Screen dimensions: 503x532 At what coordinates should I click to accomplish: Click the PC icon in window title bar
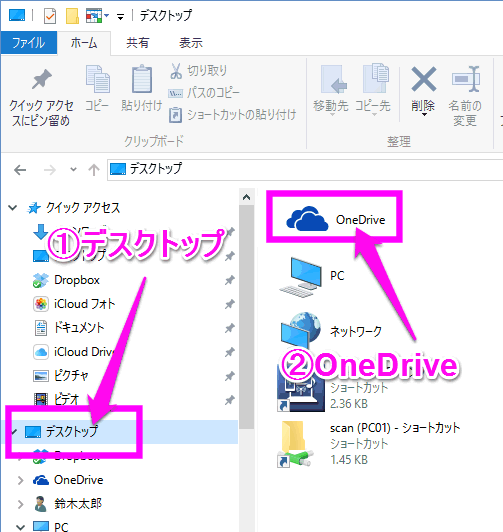[x=17, y=16]
